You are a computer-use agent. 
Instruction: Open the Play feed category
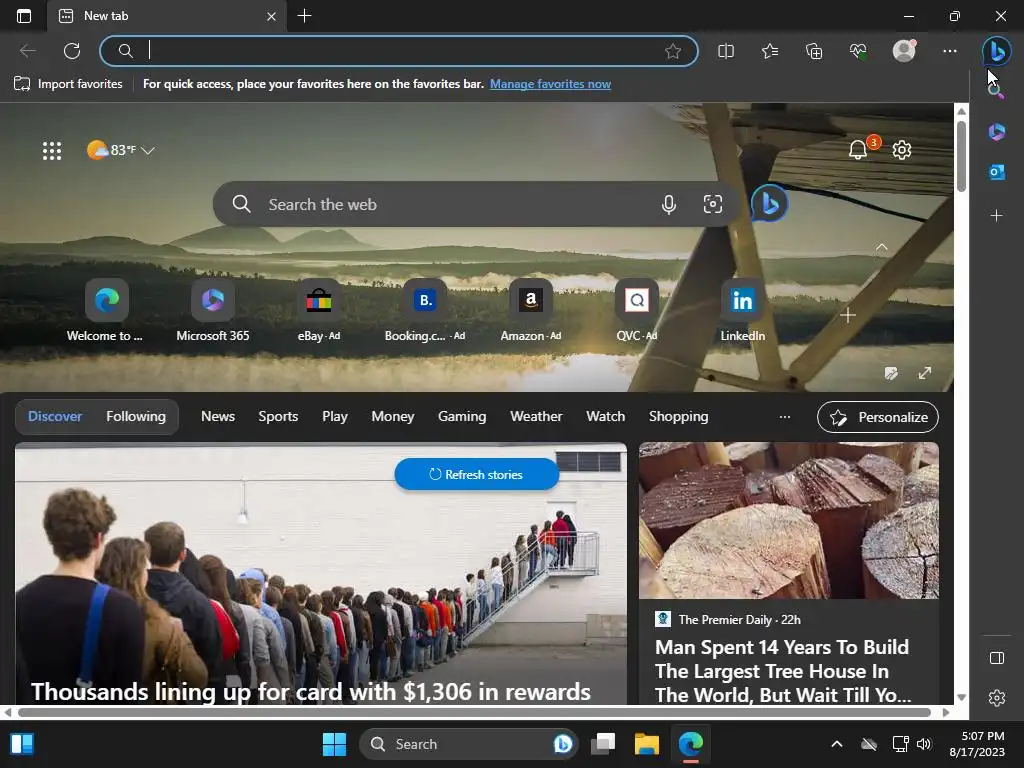coord(334,417)
